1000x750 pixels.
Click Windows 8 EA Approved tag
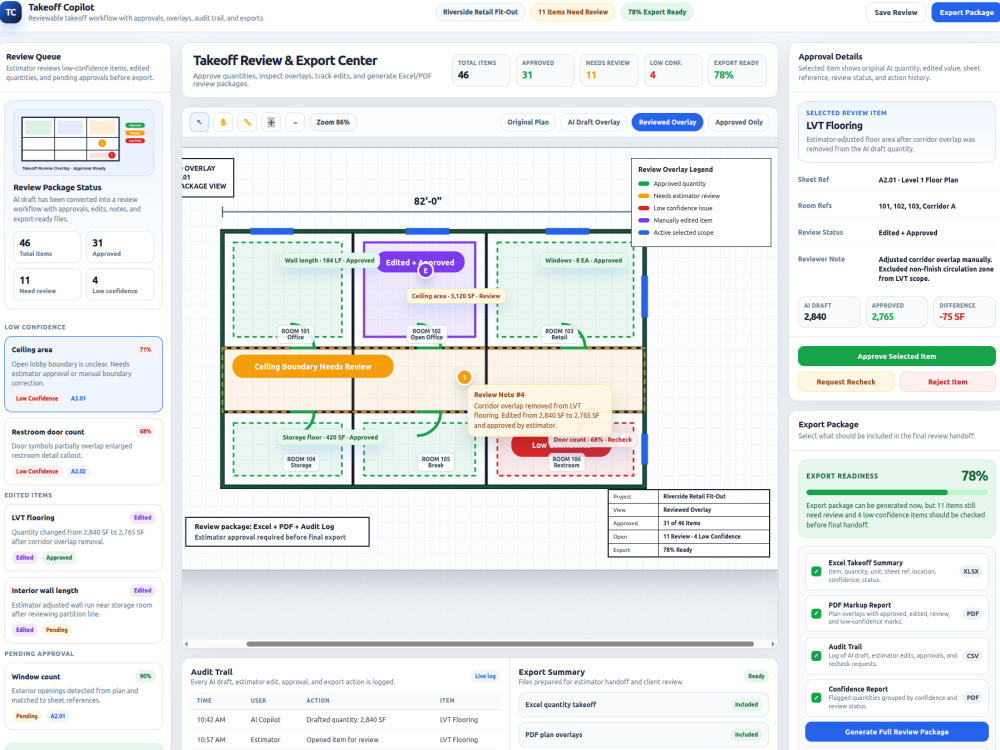coord(583,260)
